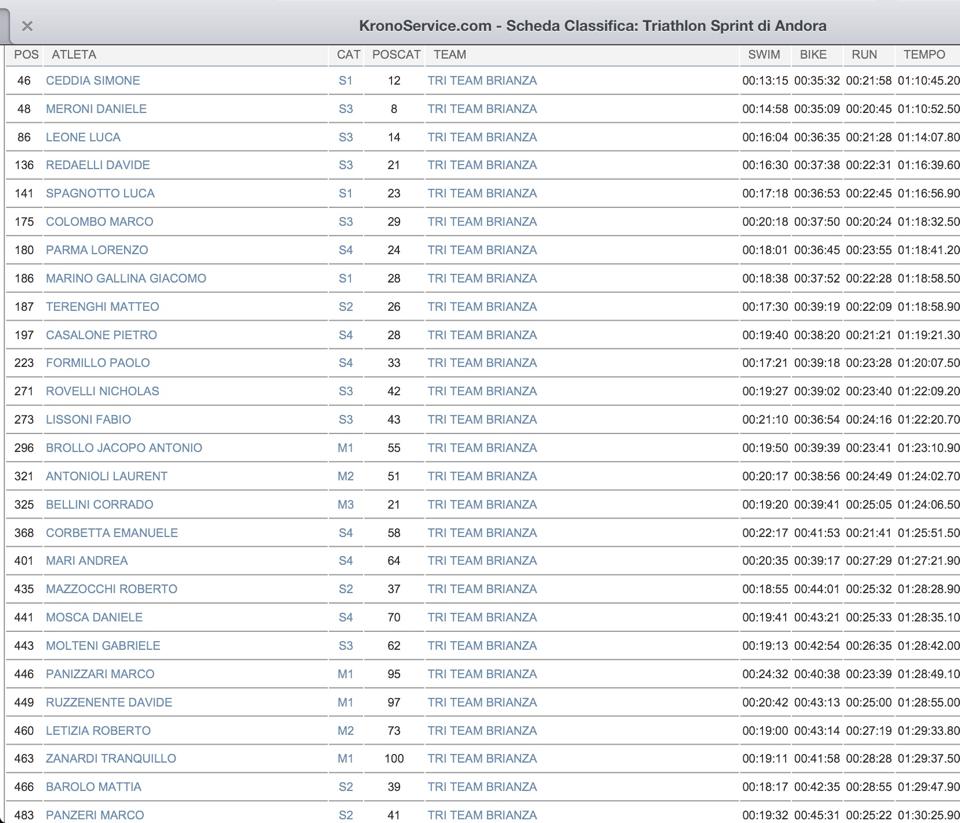This screenshot has height=823, width=960.
Task: Open TRI TEAM BRIANZA in FORMILLO PAOLO row
Action: coord(482,363)
